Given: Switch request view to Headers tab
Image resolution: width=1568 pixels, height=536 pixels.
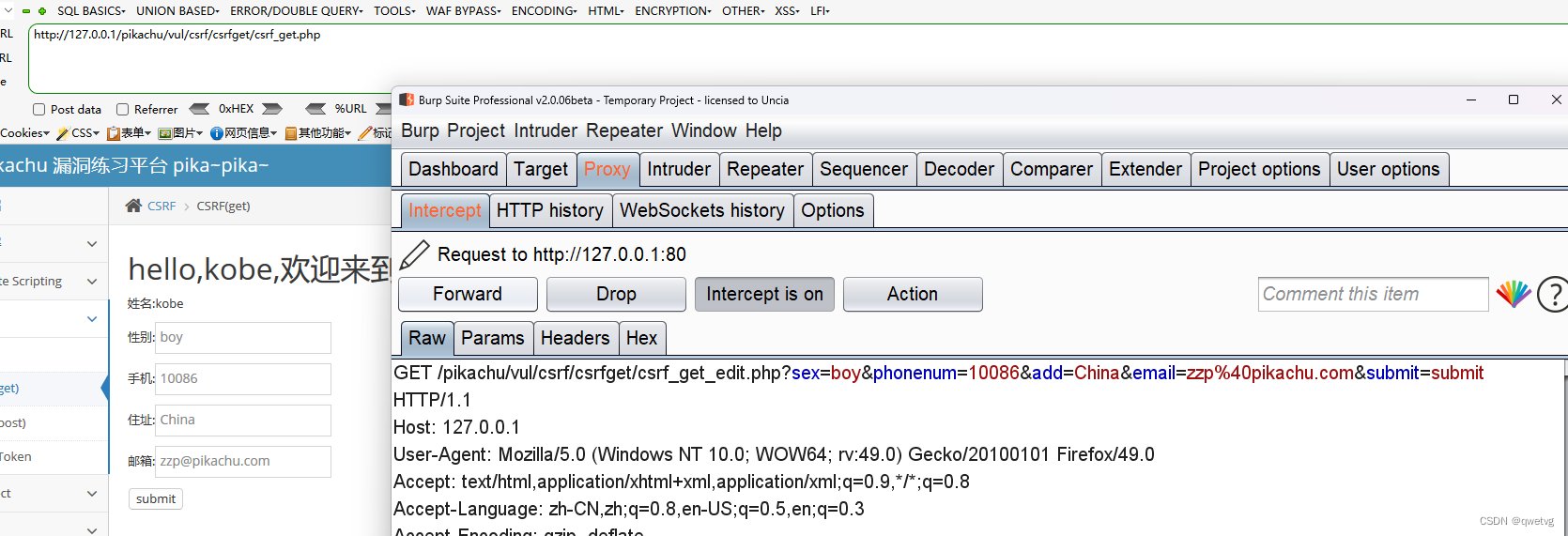Looking at the screenshot, I should 576,338.
